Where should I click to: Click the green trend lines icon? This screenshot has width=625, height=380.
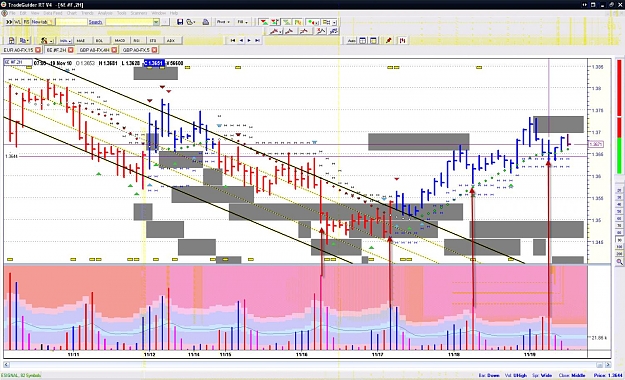287,22
